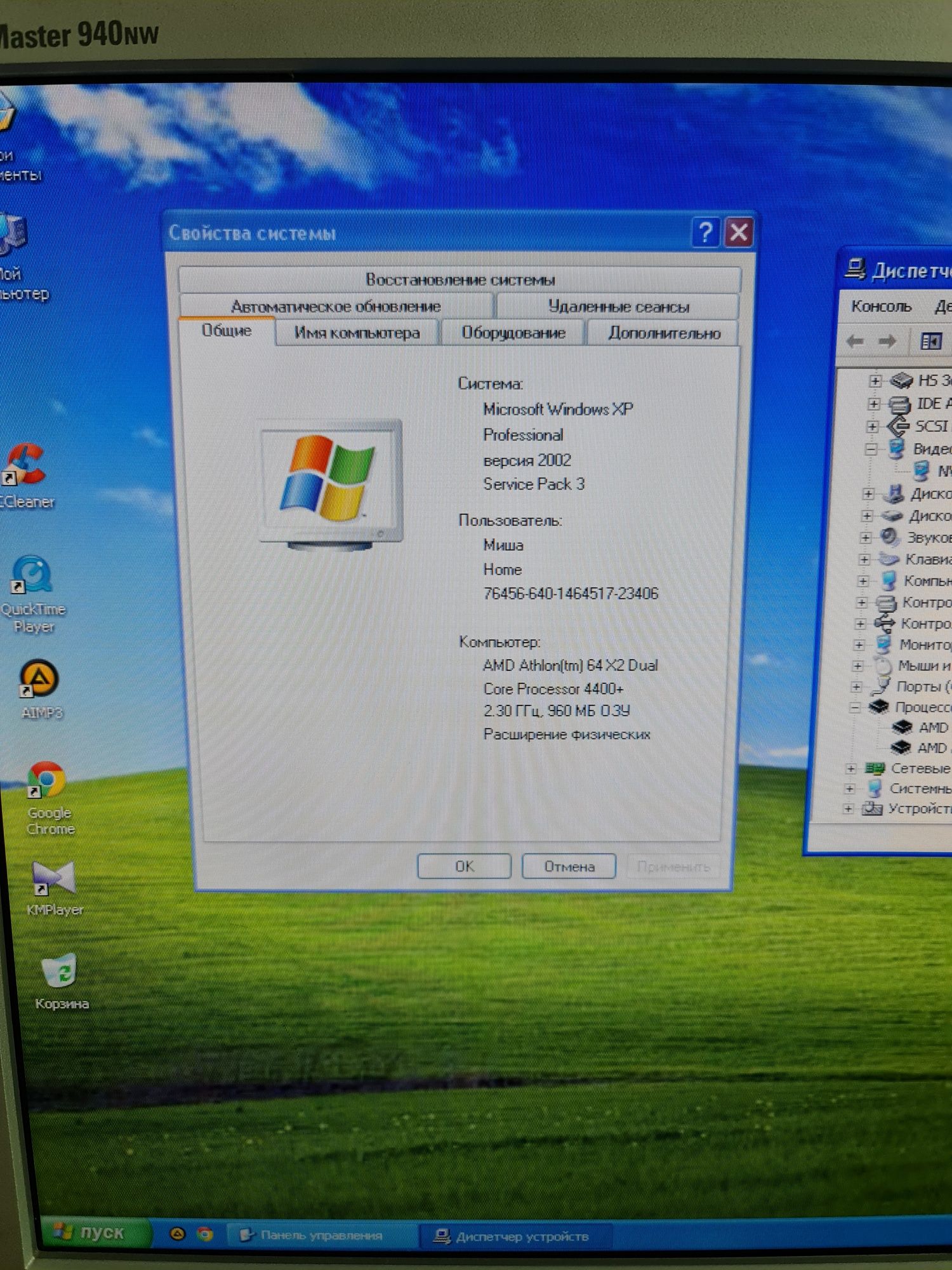The width and height of the screenshot is (952, 1270).
Task: Click the AIMP icon in quick launch
Action: [178, 1234]
